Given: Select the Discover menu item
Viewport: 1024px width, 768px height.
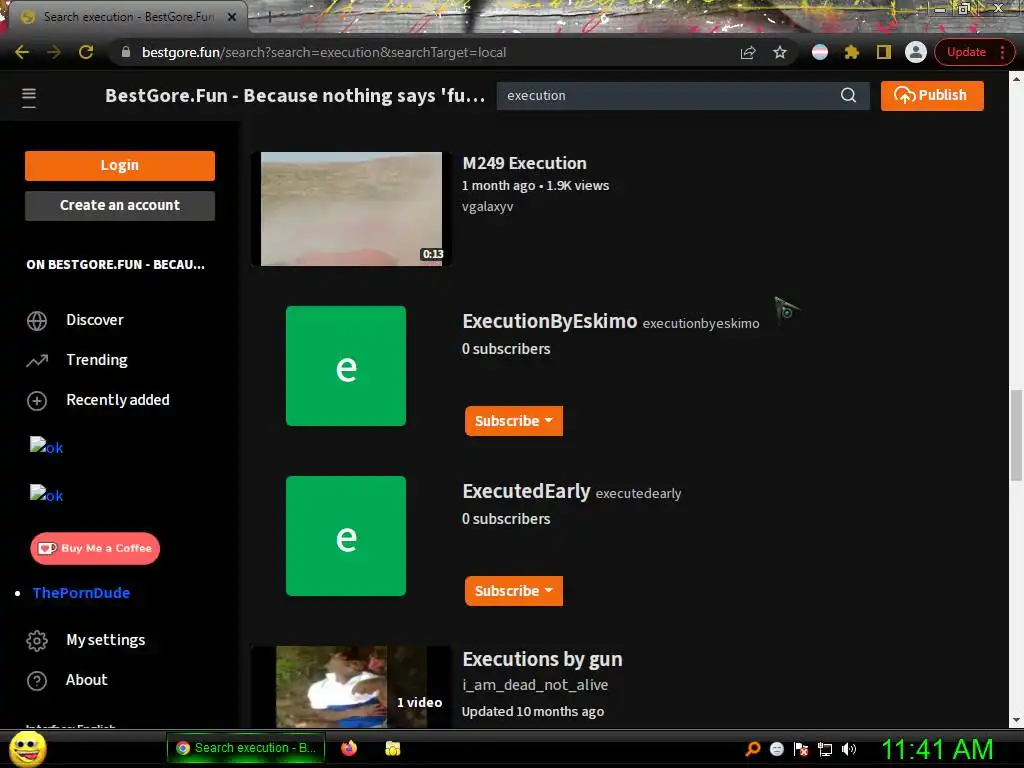Looking at the screenshot, I should (x=95, y=320).
